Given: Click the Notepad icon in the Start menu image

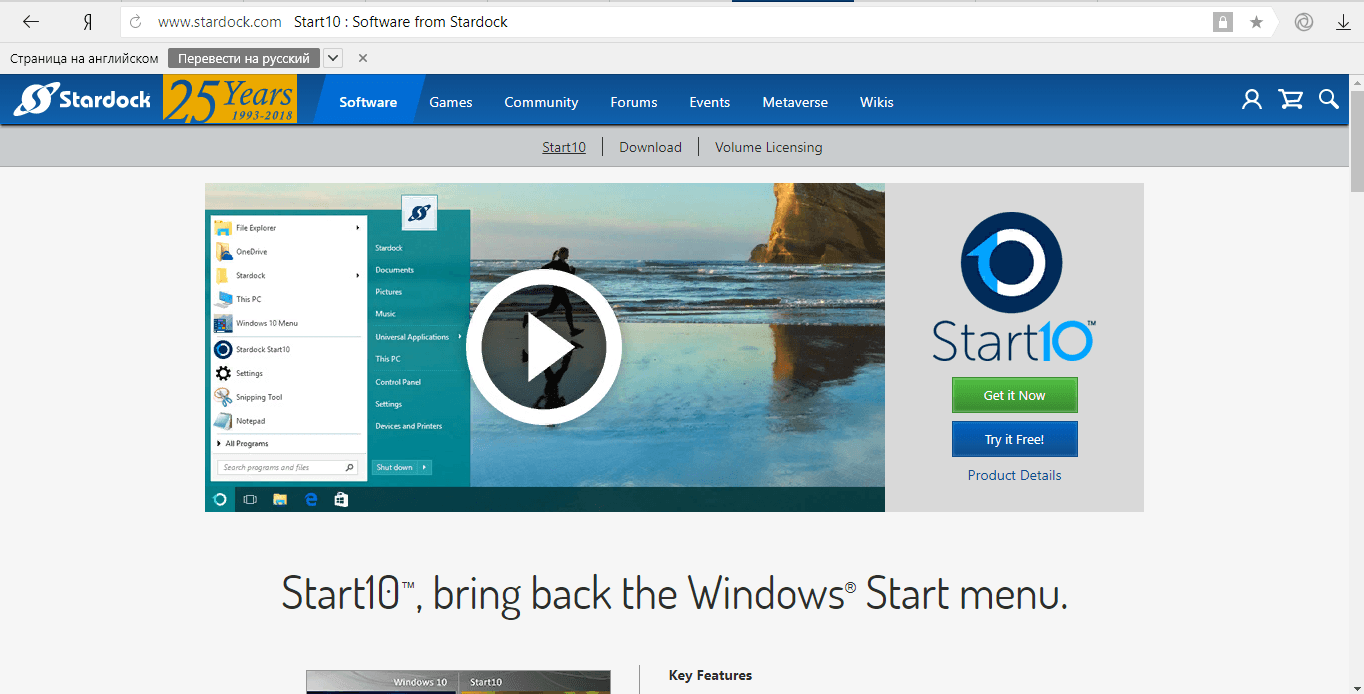Looking at the screenshot, I should [223, 421].
